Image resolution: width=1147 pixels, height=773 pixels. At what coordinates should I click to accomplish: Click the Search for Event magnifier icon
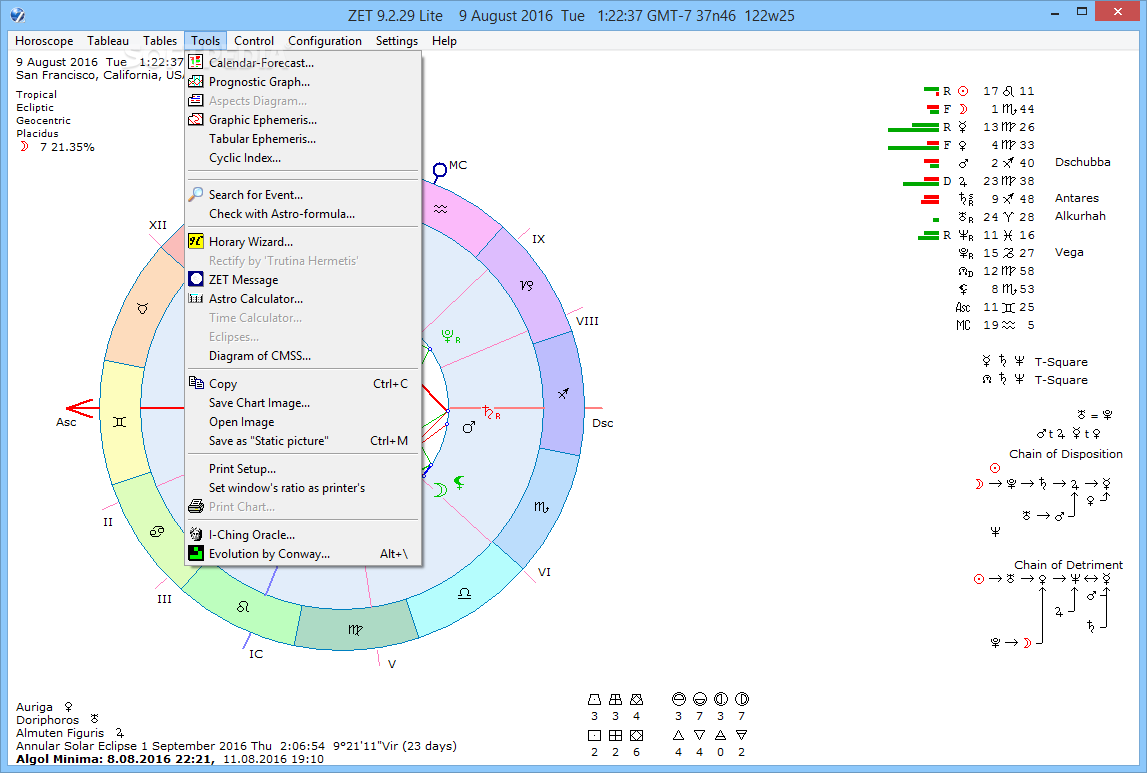pyautogui.click(x=195, y=194)
